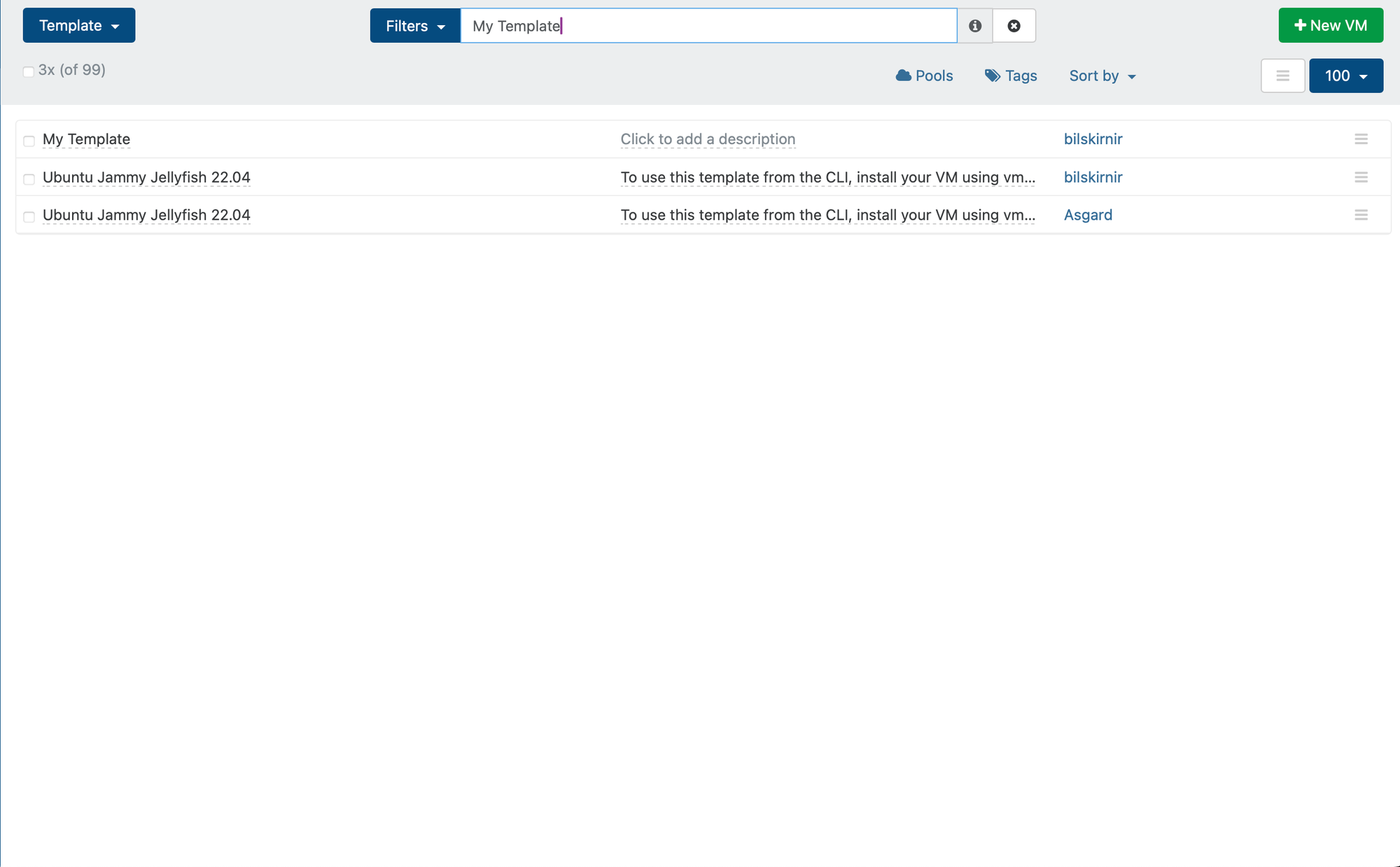The width and height of the screenshot is (1400, 867).
Task: Check the My Template row checkbox
Action: tap(29, 141)
